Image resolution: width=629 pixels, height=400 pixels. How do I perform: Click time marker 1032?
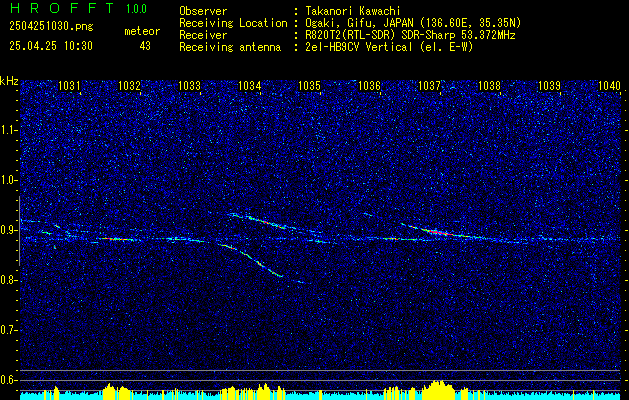(129, 85)
